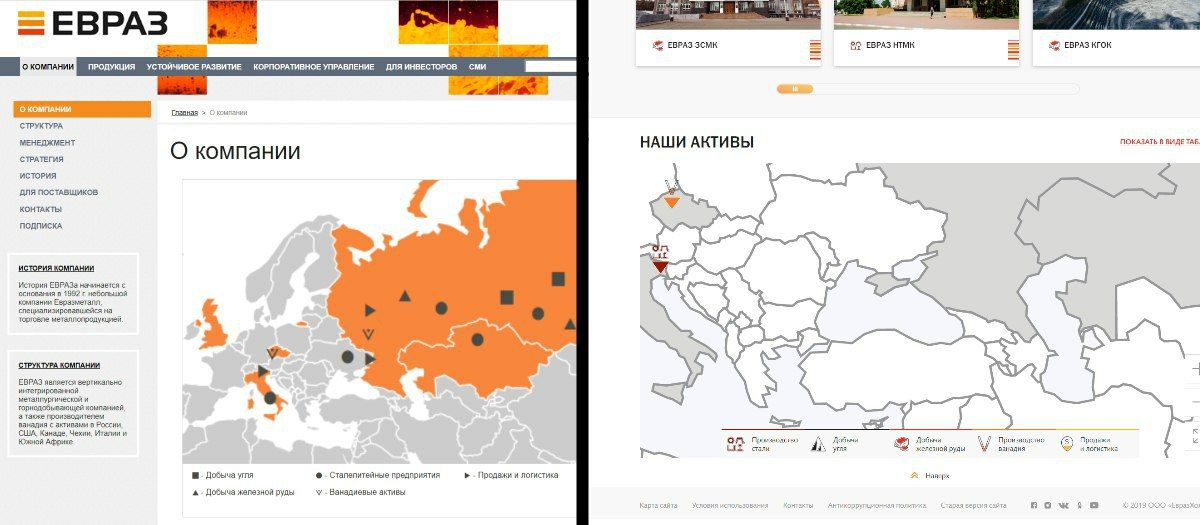Open the ИСТОРИЯ КОМПАНИИ heading link

tap(56, 268)
